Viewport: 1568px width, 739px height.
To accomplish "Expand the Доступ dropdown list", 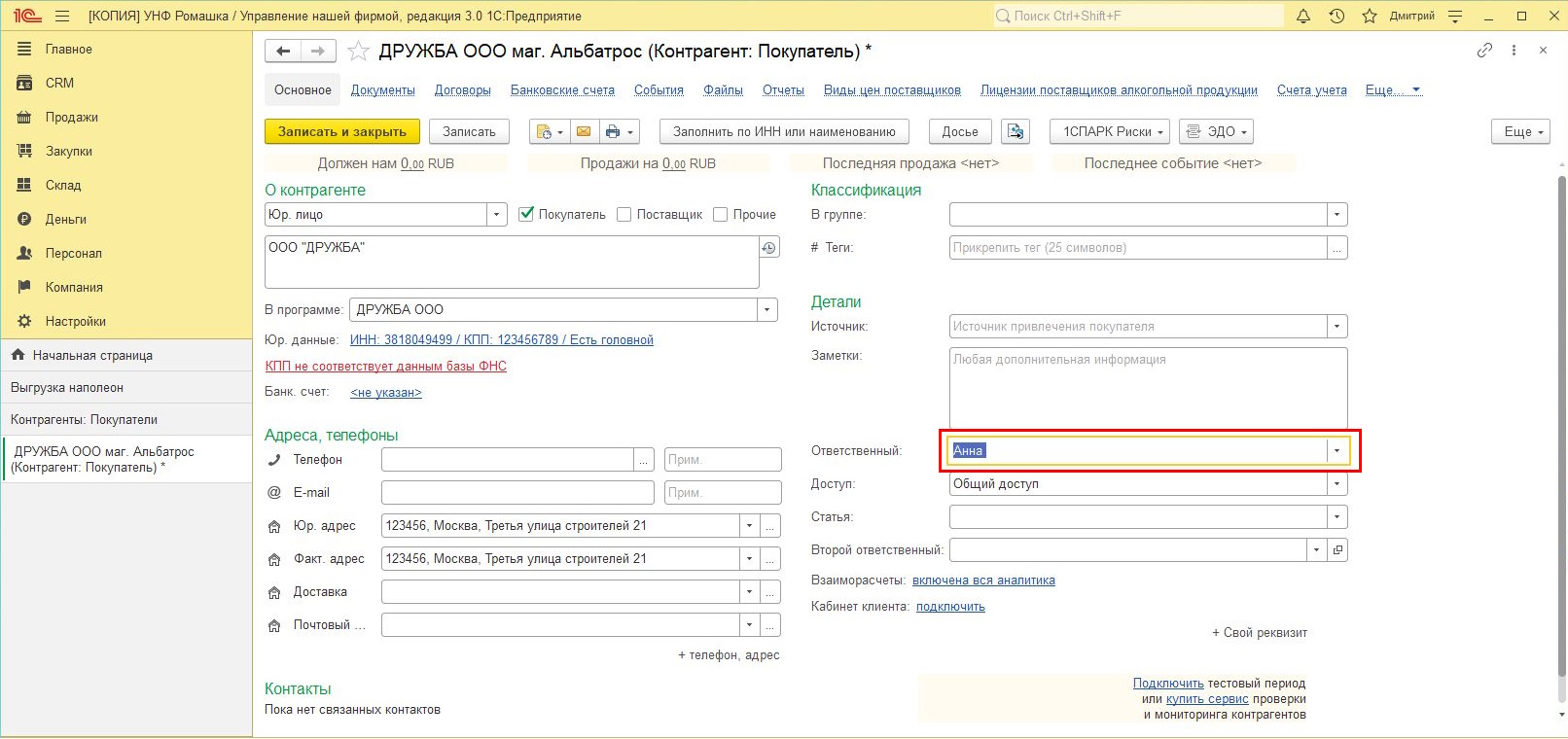I will (x=1336, y=484).
